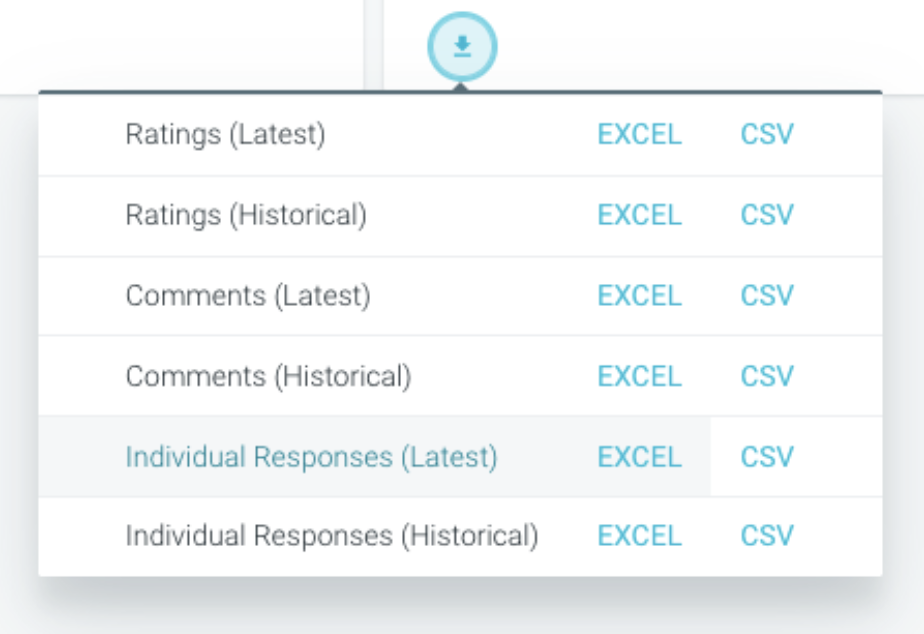Download Comments (Historical) as Excel
This screenshot has height=634, width=924.
click(x=639, y=377)
